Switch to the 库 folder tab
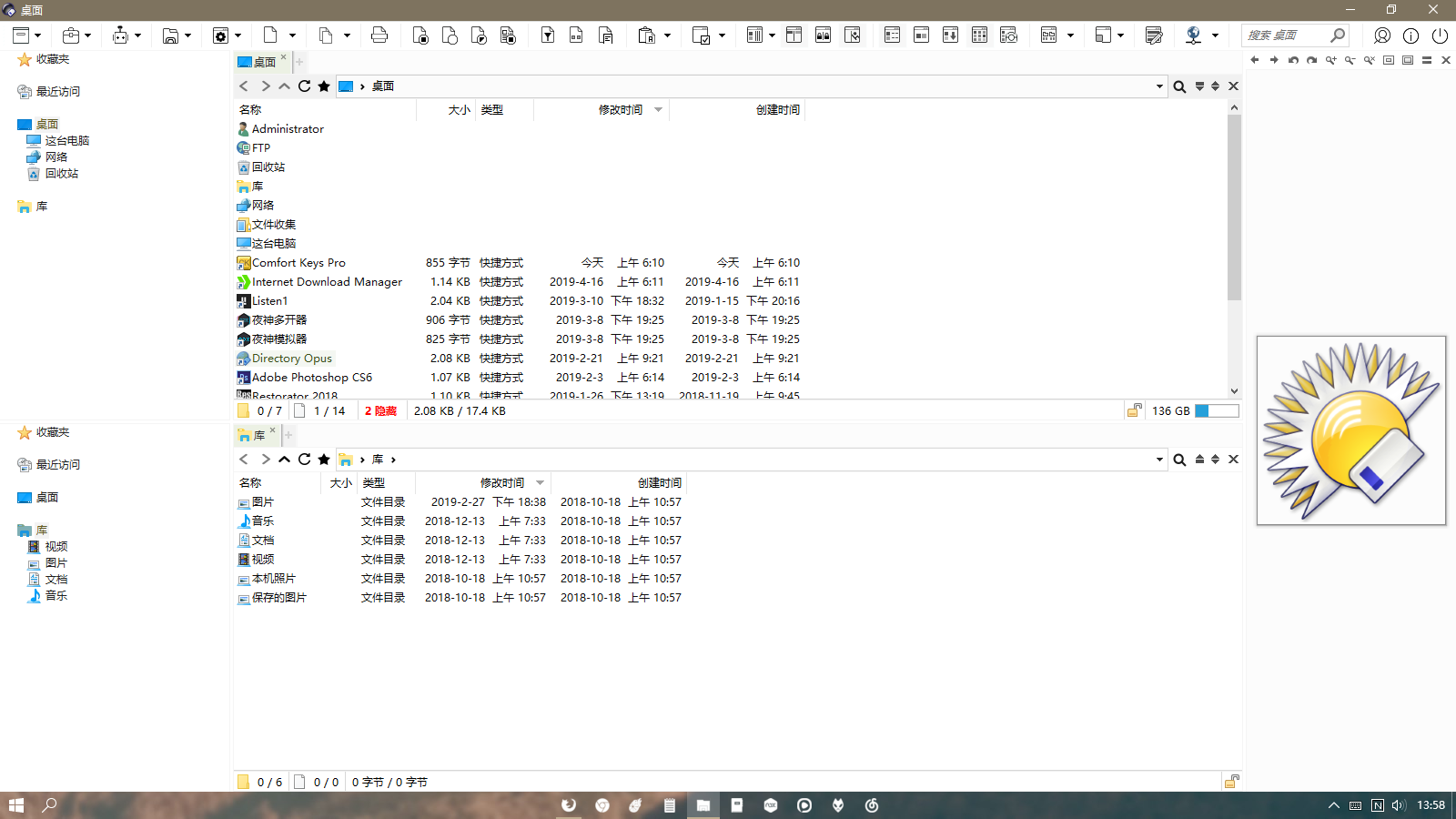 (x=254, y=435)
